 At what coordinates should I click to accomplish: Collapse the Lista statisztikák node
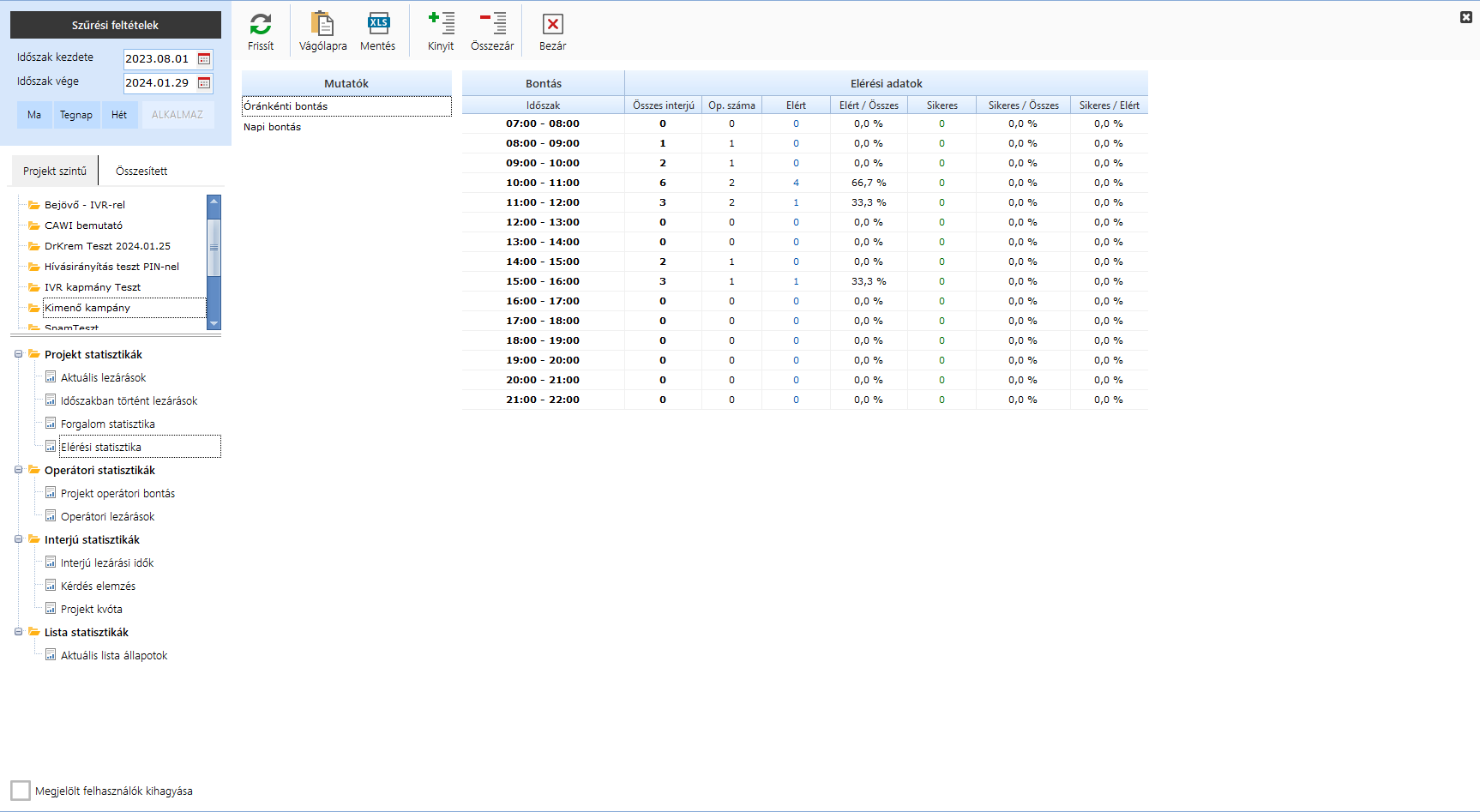click(x=18, y=632)
